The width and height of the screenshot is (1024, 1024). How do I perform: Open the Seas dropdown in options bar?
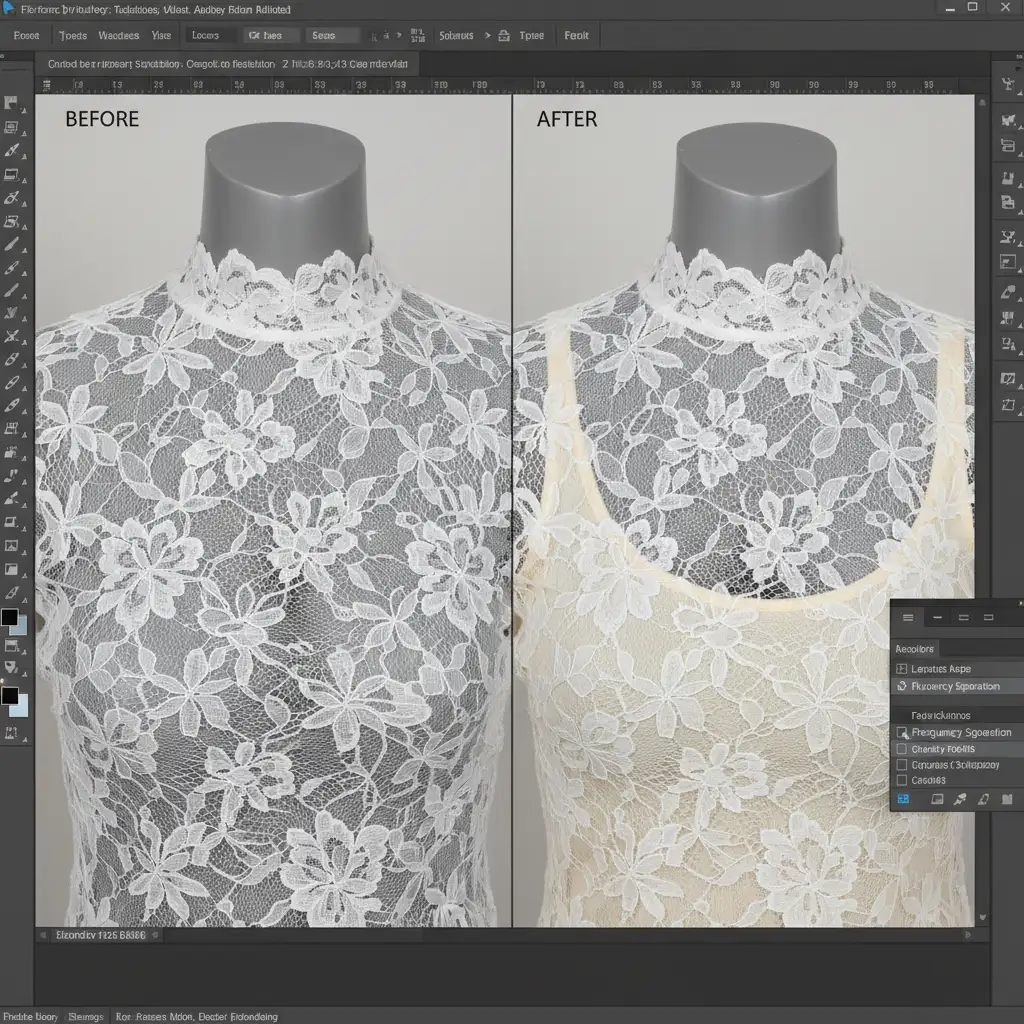[333, 35]
